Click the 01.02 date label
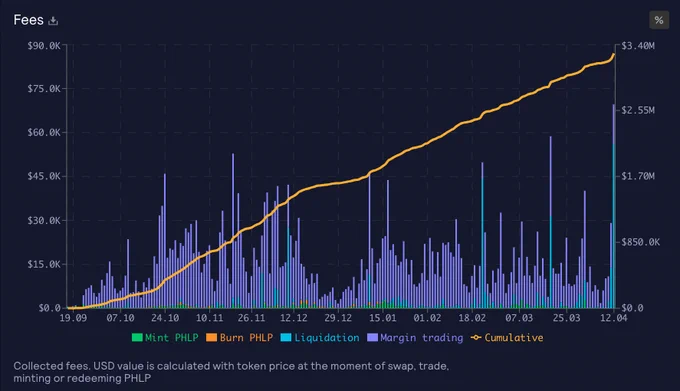The width and height of the screenshot is (680, 391). click(427, 318)
